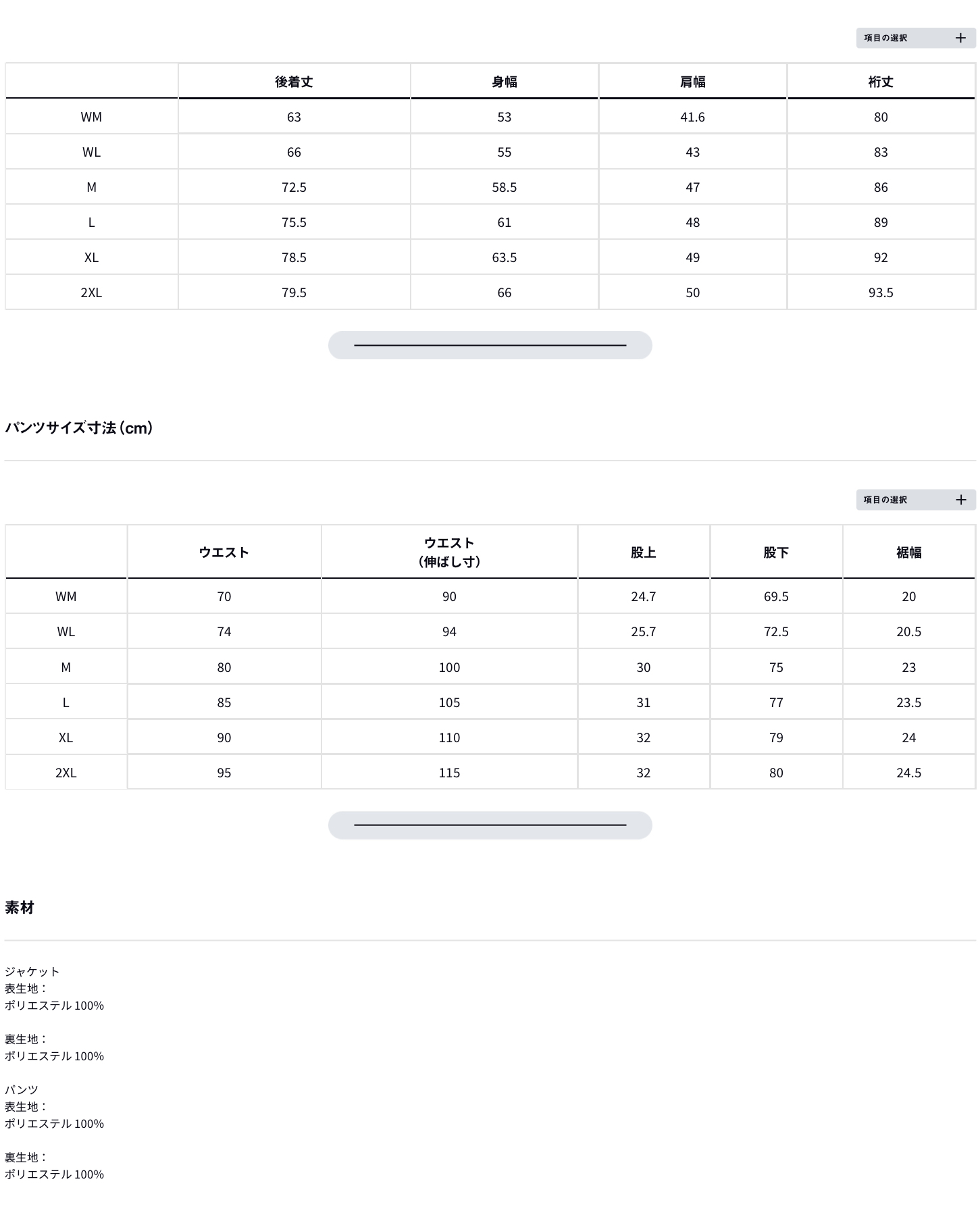Click the horizontal scroll slider below the pants table

[x=490, y=825]
